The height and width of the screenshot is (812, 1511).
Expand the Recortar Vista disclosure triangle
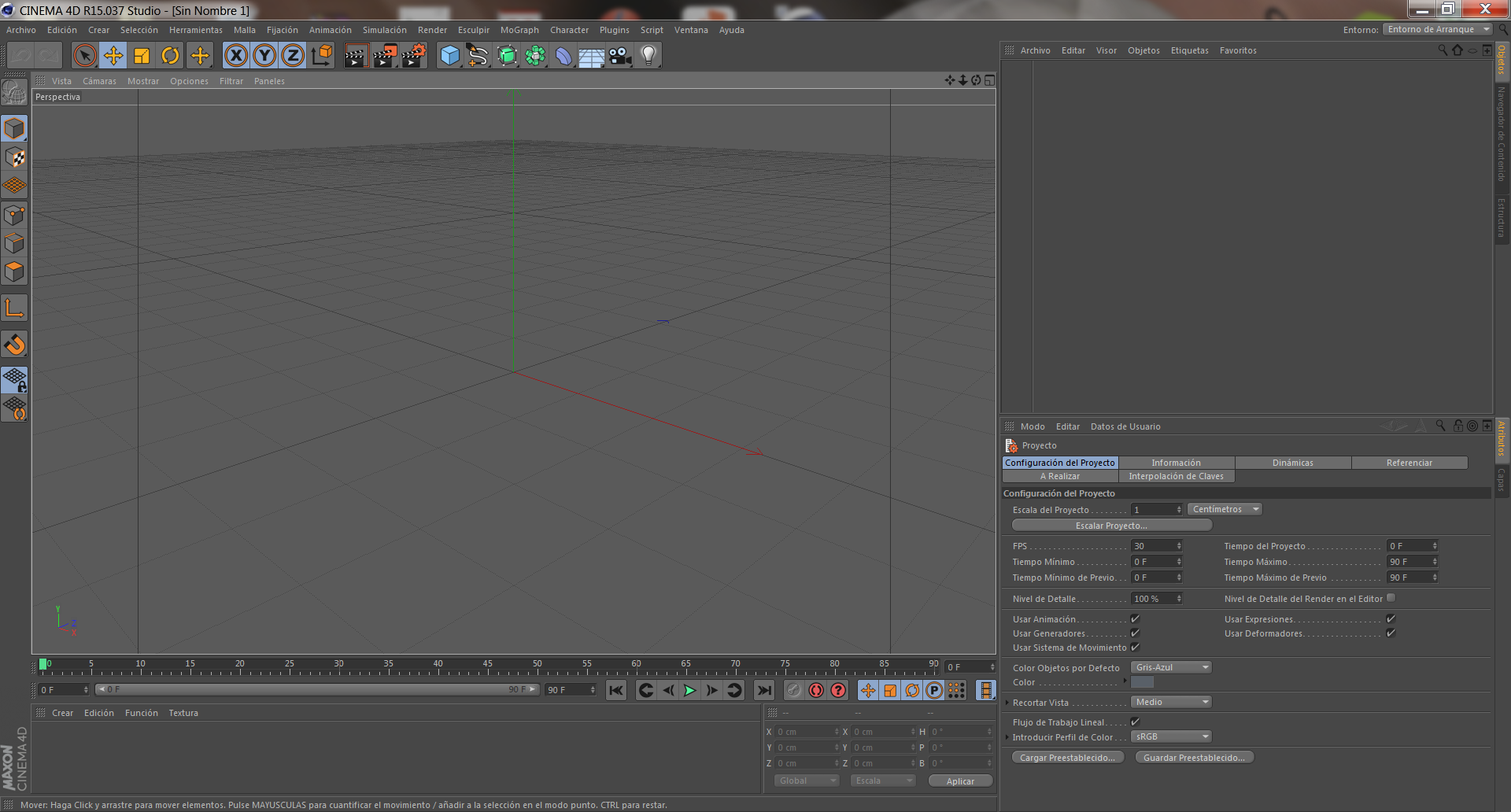(x=1007, y=703)
